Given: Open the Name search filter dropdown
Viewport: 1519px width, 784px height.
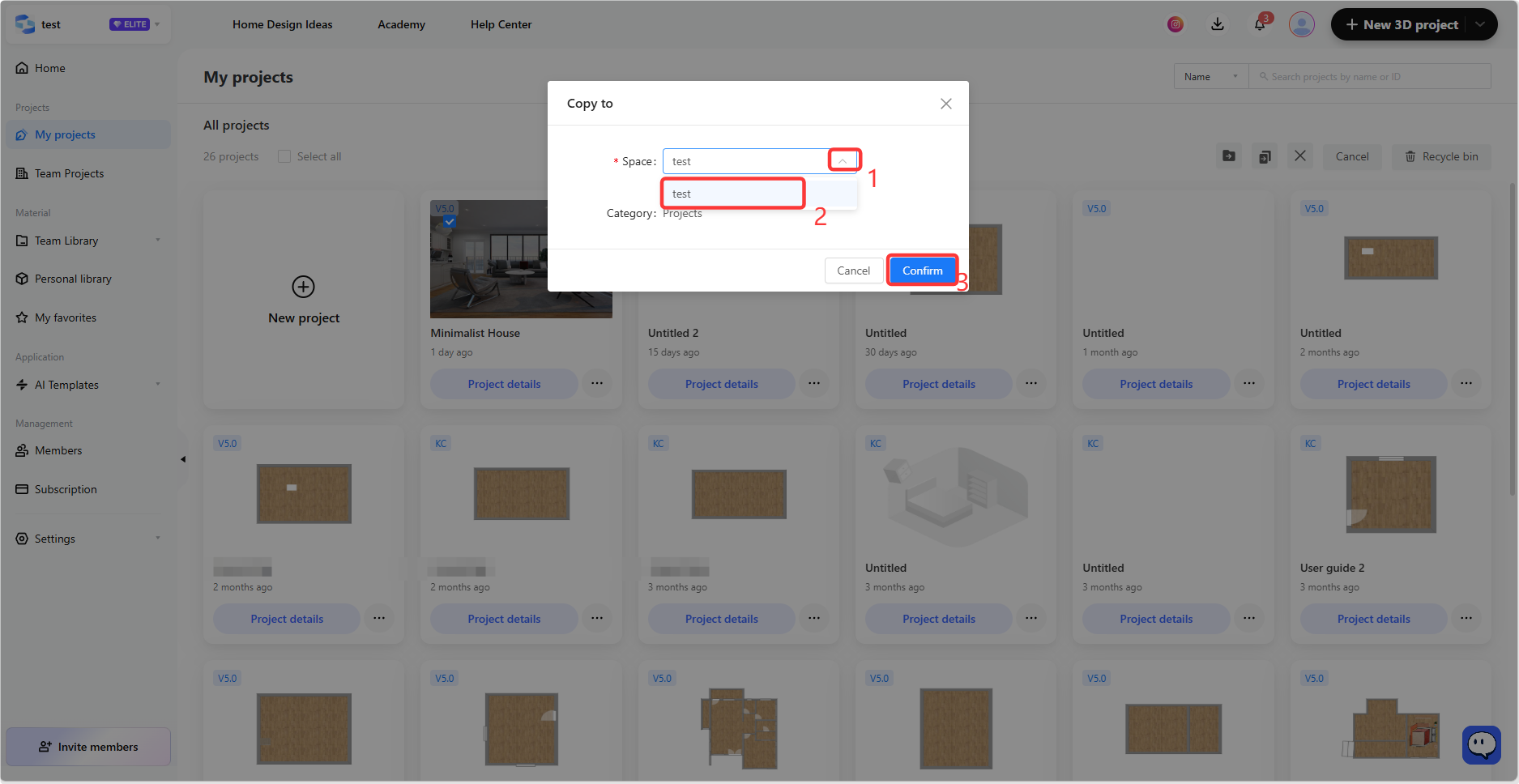Looking at the screenshot, I should 1211,77.
